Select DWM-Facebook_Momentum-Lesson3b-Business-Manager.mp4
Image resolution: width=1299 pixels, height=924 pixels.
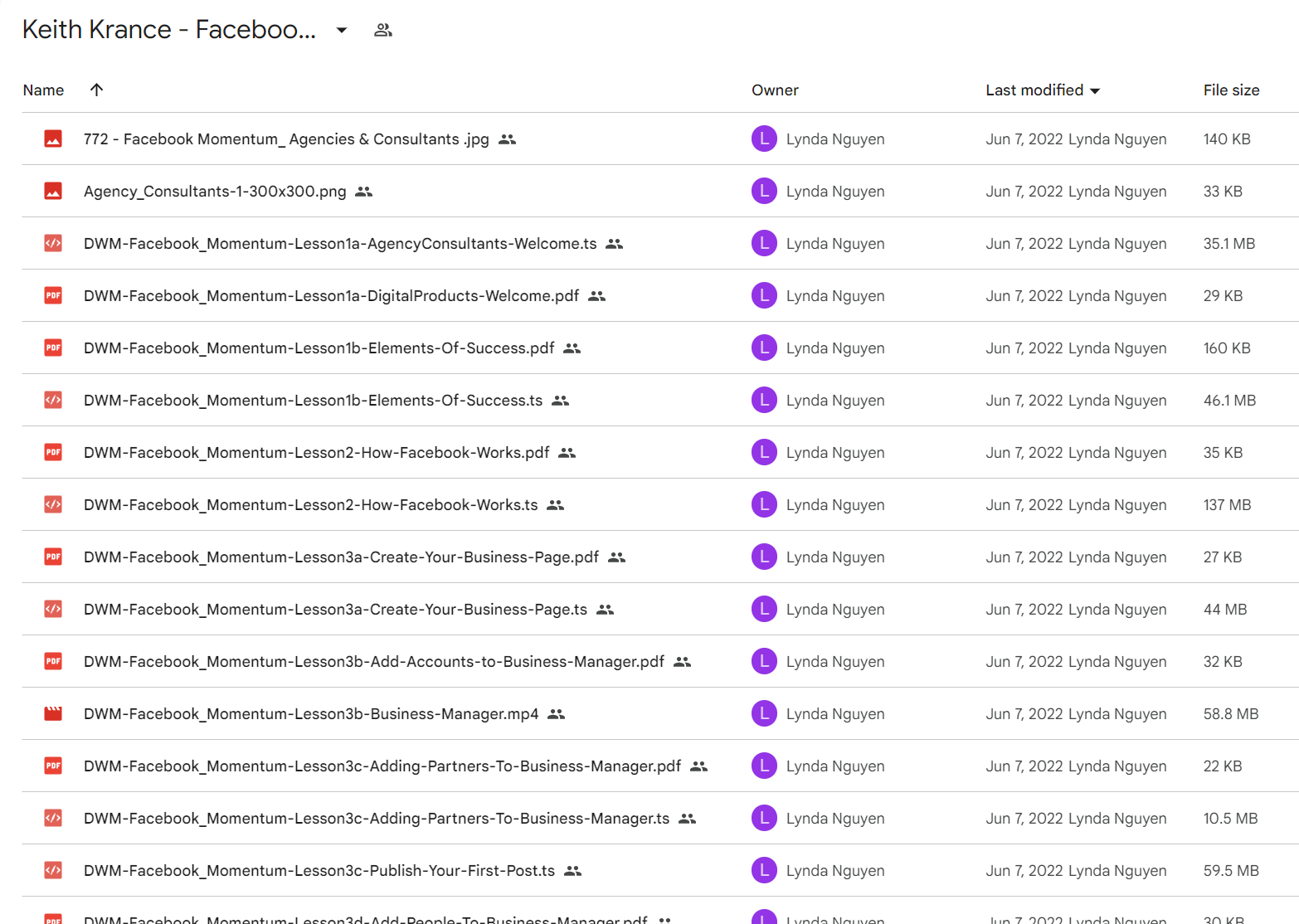pyautogui.click(x=311, y=713)
